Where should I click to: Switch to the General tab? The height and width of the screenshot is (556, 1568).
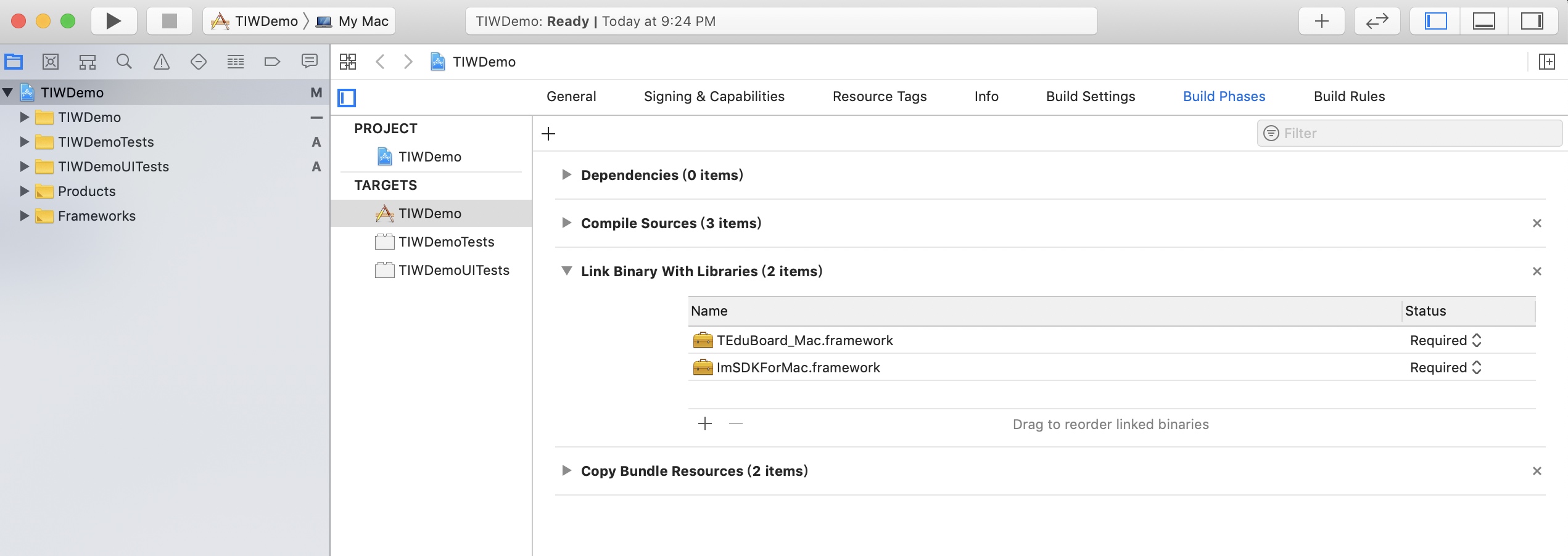coord(571,96)
